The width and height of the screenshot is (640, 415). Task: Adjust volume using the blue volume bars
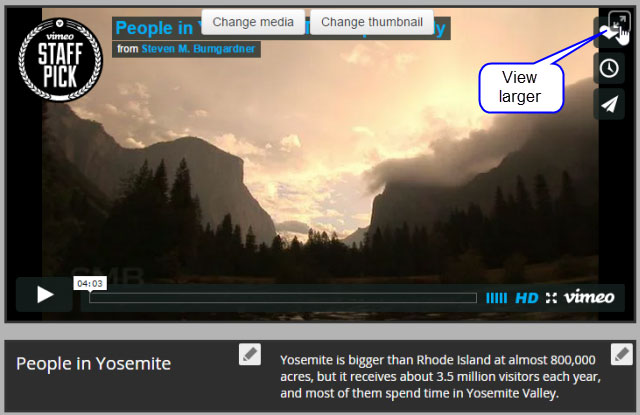(x=496, y=298)
